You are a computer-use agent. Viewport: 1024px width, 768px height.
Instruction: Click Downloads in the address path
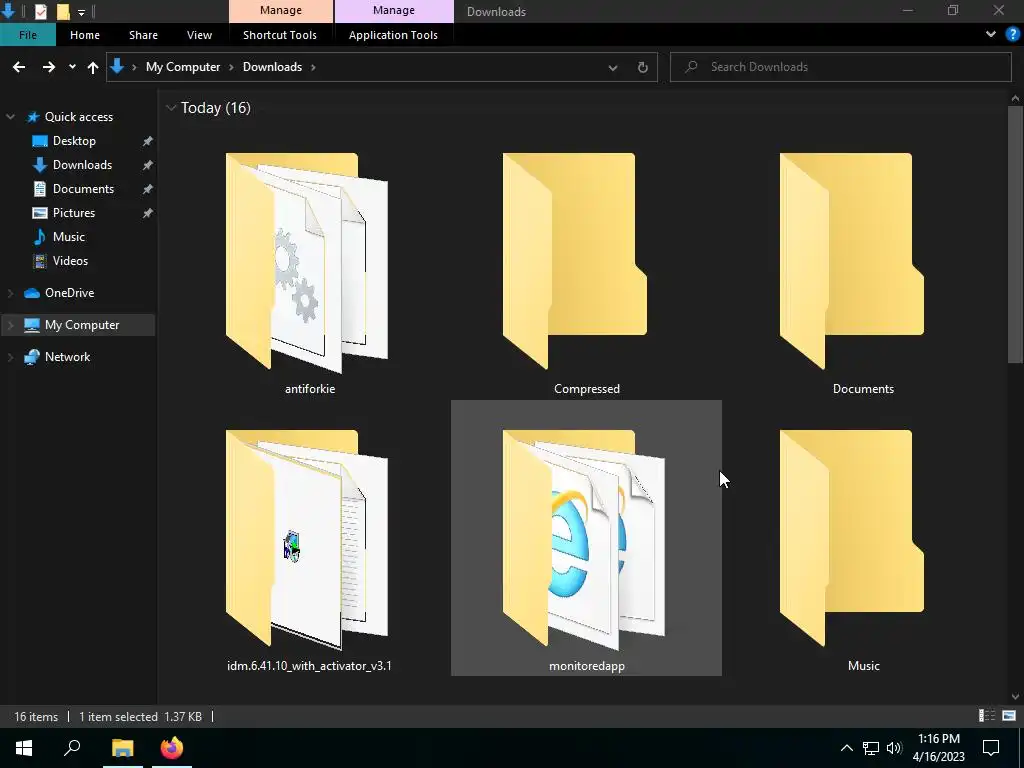272,67
